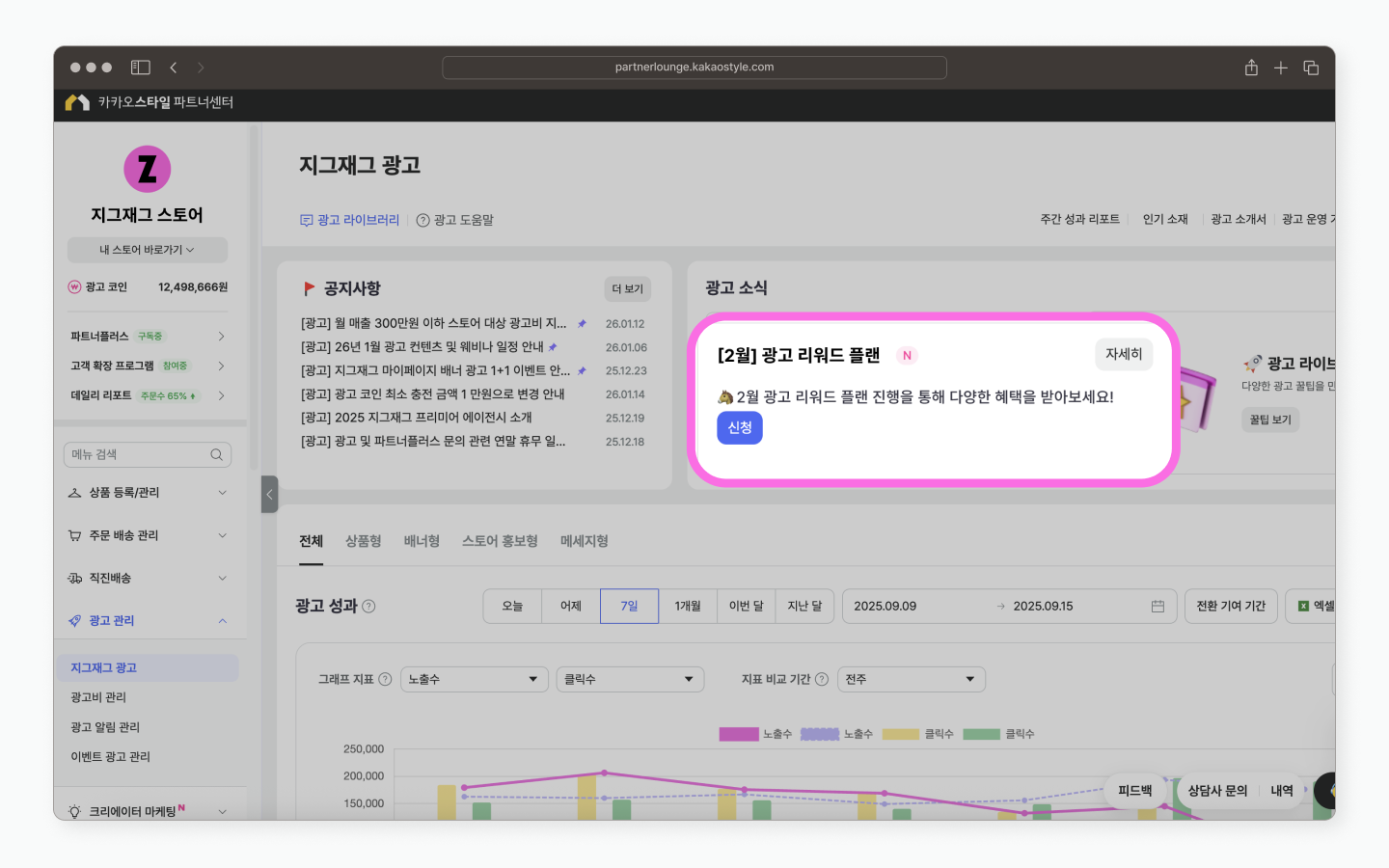Open the 노출수 graph metric dropdown
The height and width of the screenshot is (868, 1389).
point(474,679)
